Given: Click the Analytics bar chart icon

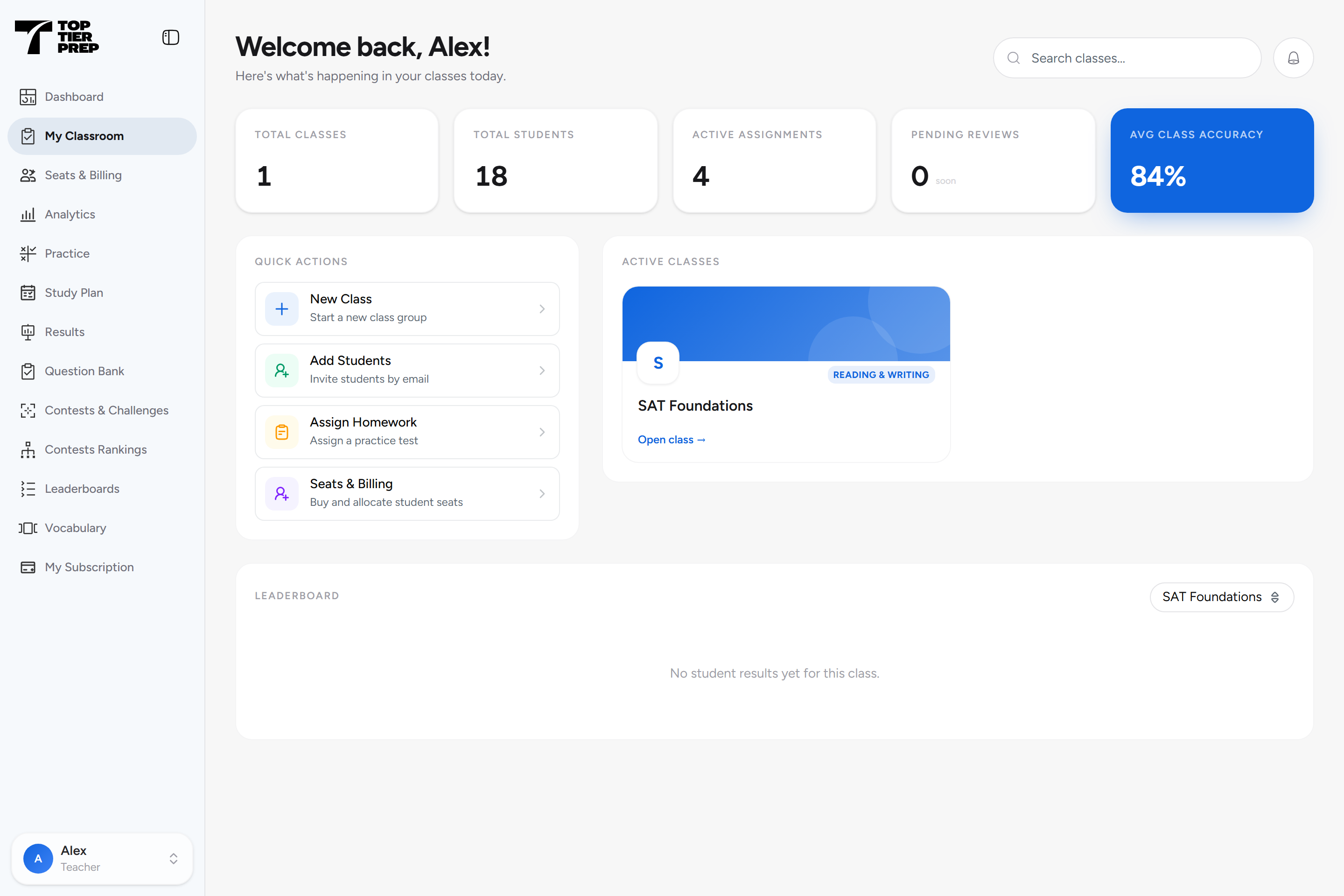Looking at the screenshot, I should click(x=28, y=214).
